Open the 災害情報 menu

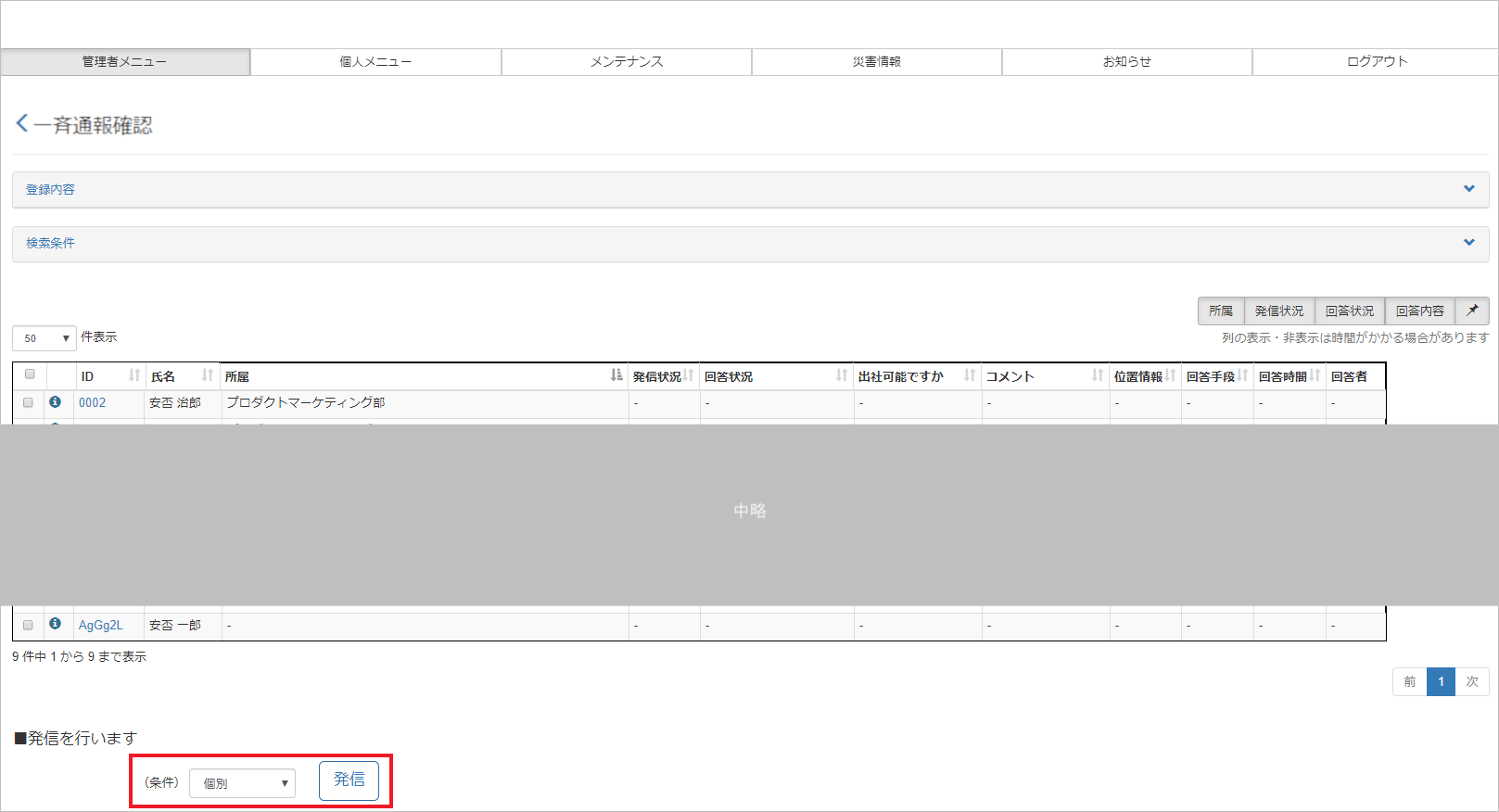[x=876, y=62]
